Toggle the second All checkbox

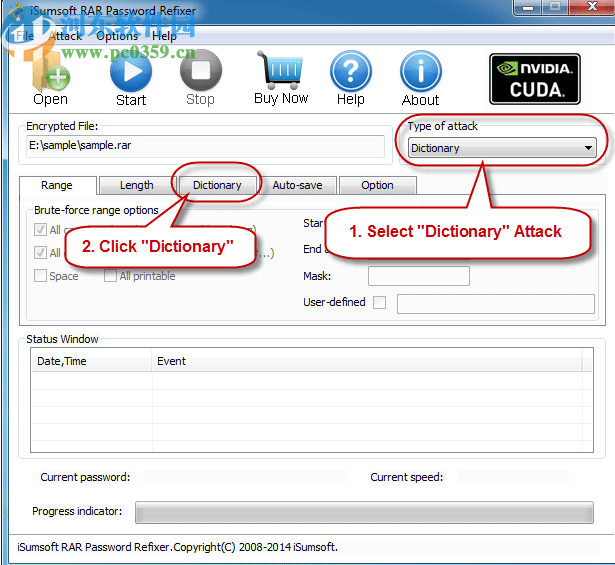pyautogui.click(x=40, y=253)
